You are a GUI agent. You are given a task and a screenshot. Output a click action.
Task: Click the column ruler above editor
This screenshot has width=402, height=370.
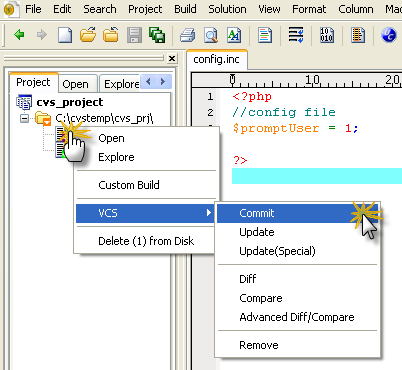pos(297,80)
